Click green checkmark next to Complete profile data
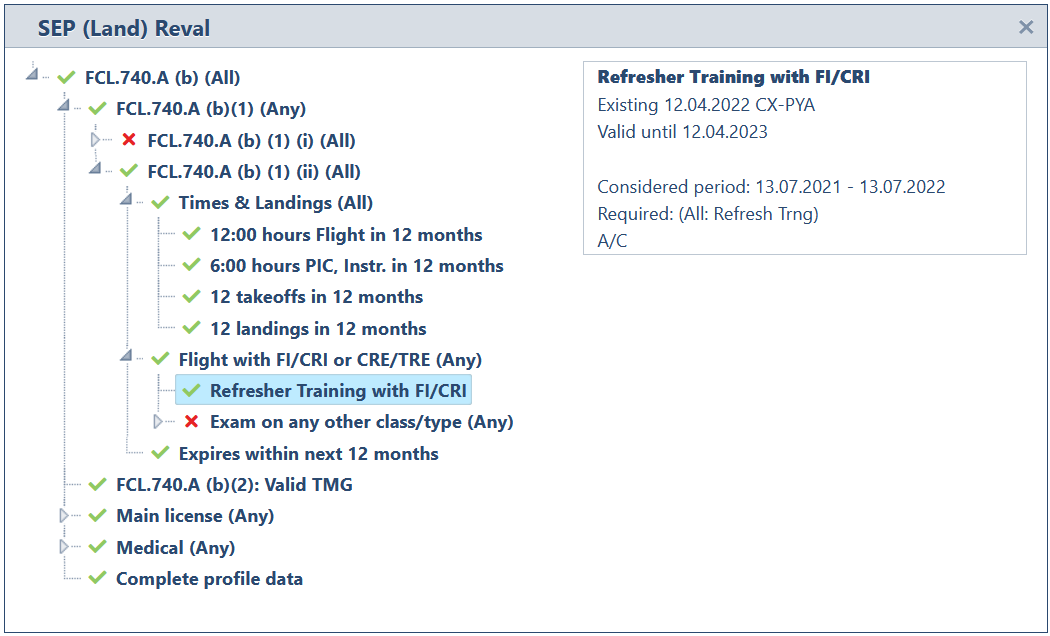Viewport: 1050px width, 636px height. 97,579
